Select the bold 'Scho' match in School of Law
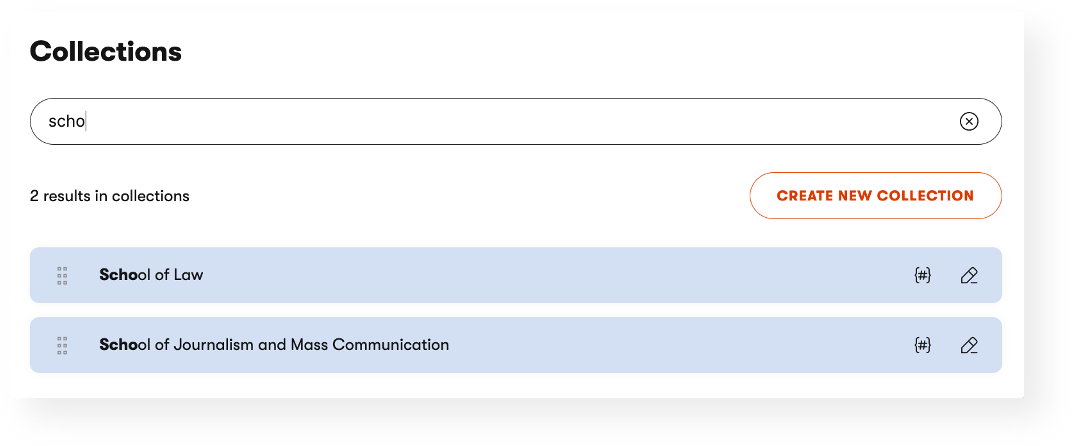Screen dimensions: 1072x446 [x=118, y=275]
